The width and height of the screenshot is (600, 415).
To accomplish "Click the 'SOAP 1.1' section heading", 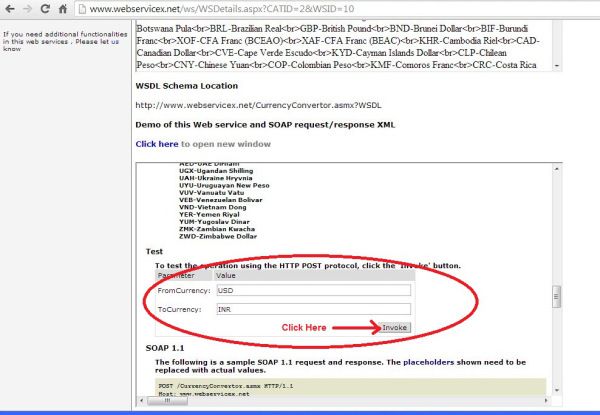I will pos(165,348).
